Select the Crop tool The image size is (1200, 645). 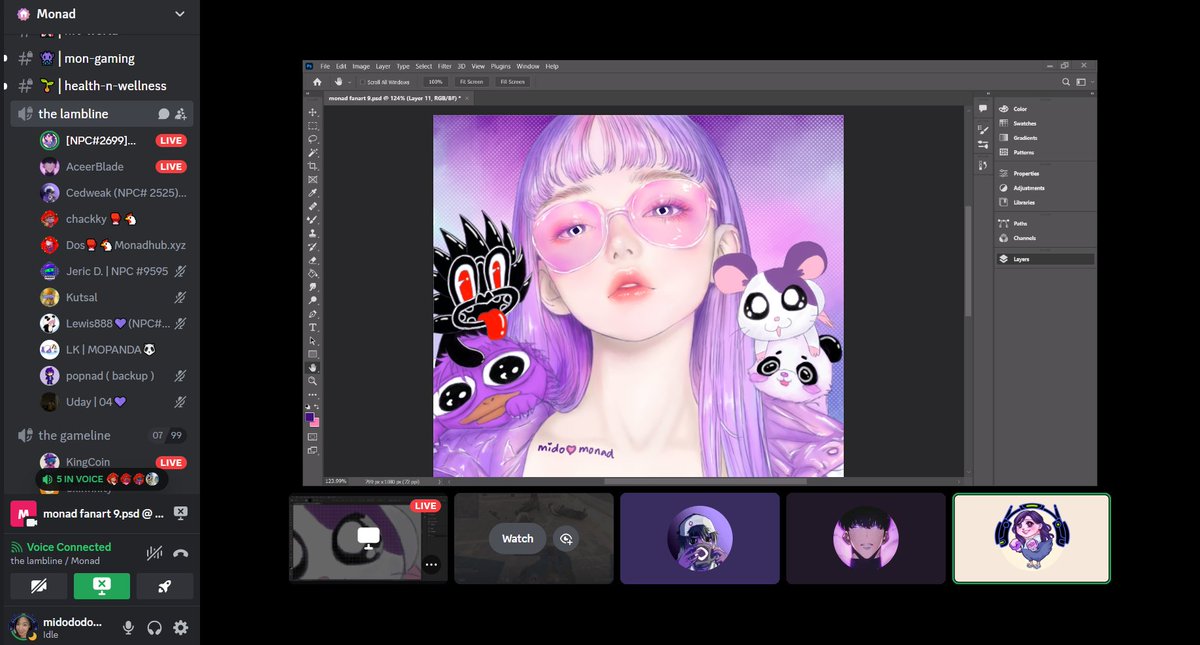313,166
